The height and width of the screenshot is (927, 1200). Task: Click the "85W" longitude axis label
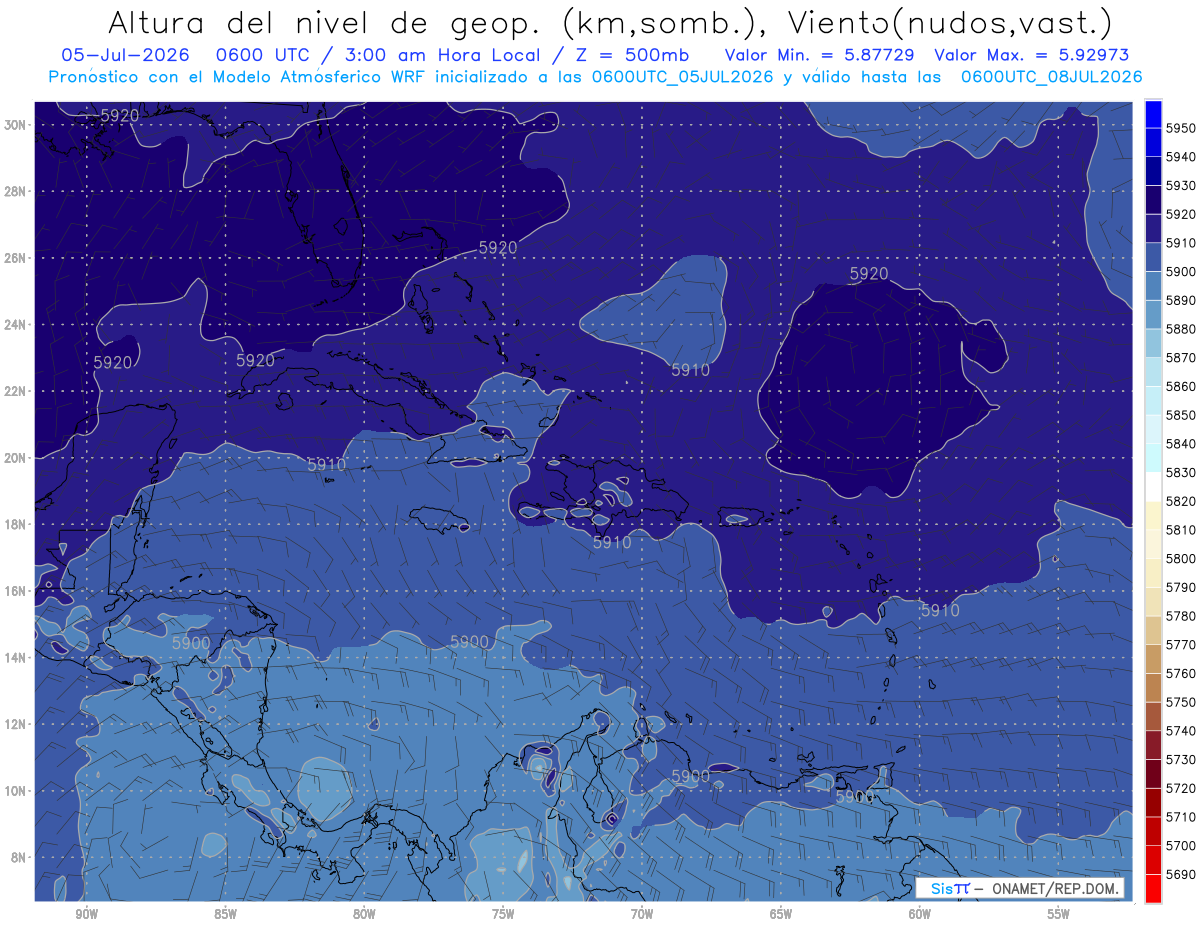[225, 914]
